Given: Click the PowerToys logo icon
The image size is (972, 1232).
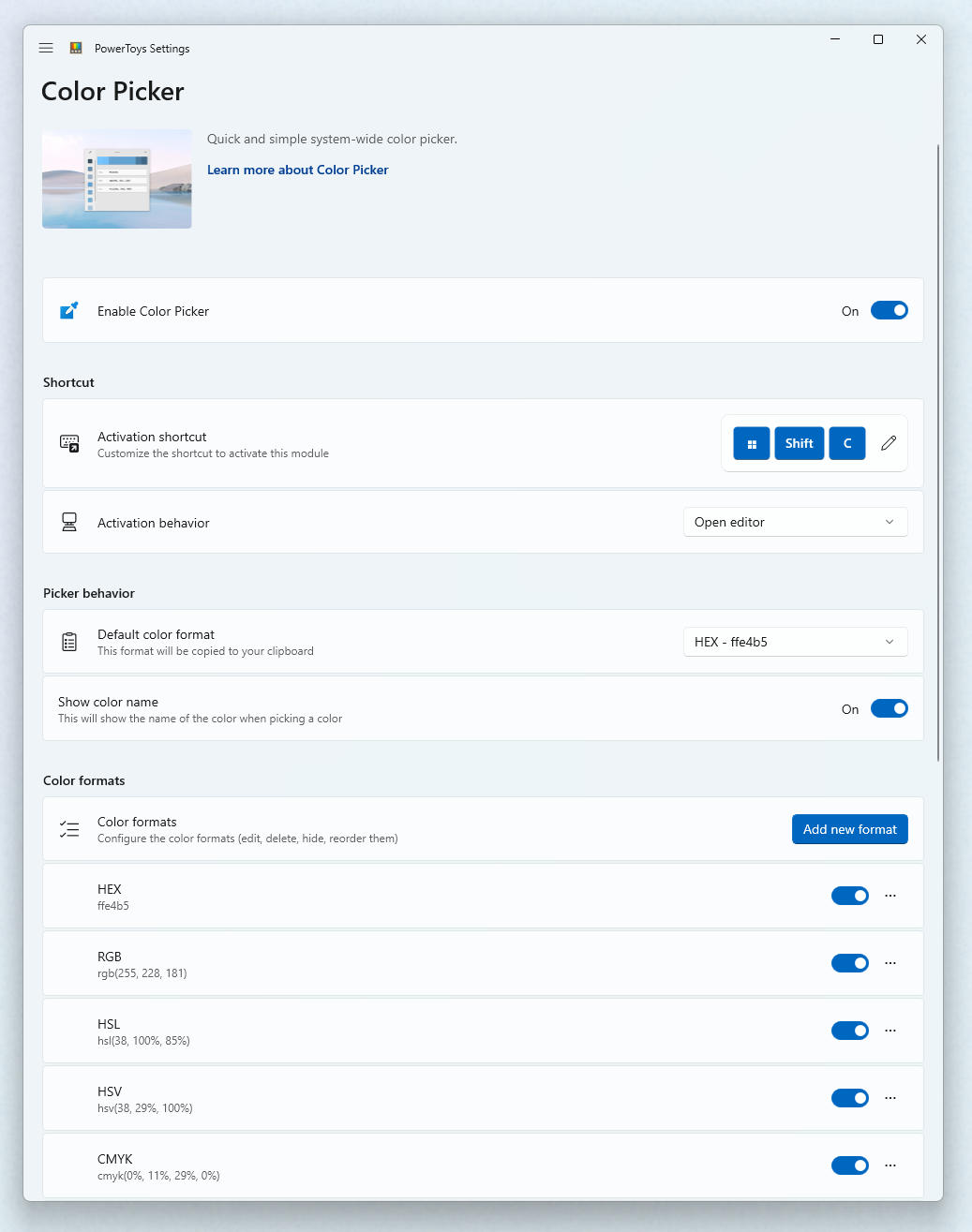Looking at the screenshot, I should [75, 47].
